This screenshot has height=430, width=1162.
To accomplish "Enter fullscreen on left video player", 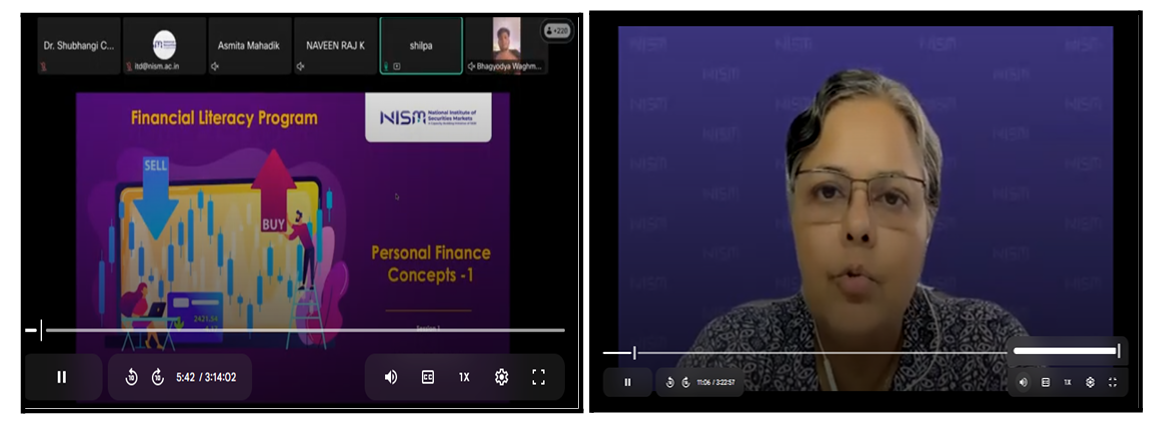I will coord(538,377).
